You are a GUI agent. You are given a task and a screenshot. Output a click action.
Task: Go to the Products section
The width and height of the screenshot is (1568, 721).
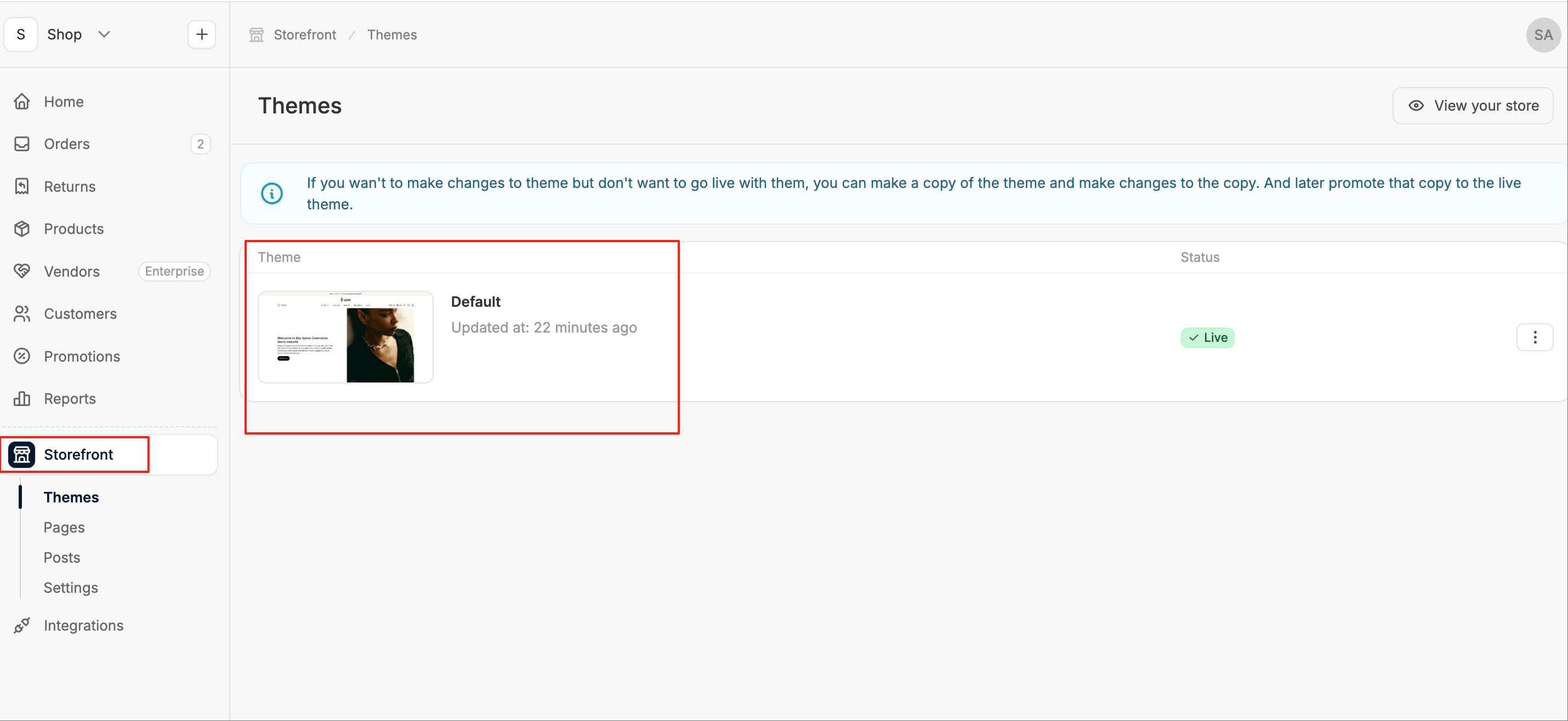(x=110, y=229)
